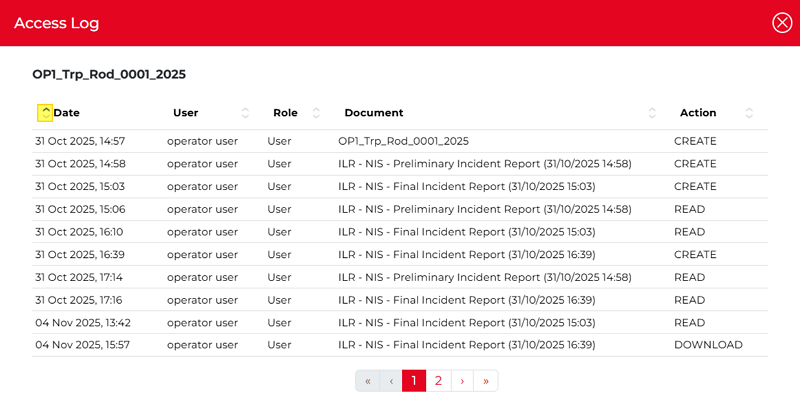Click operator user in the 16:39 row

(203, 255)
